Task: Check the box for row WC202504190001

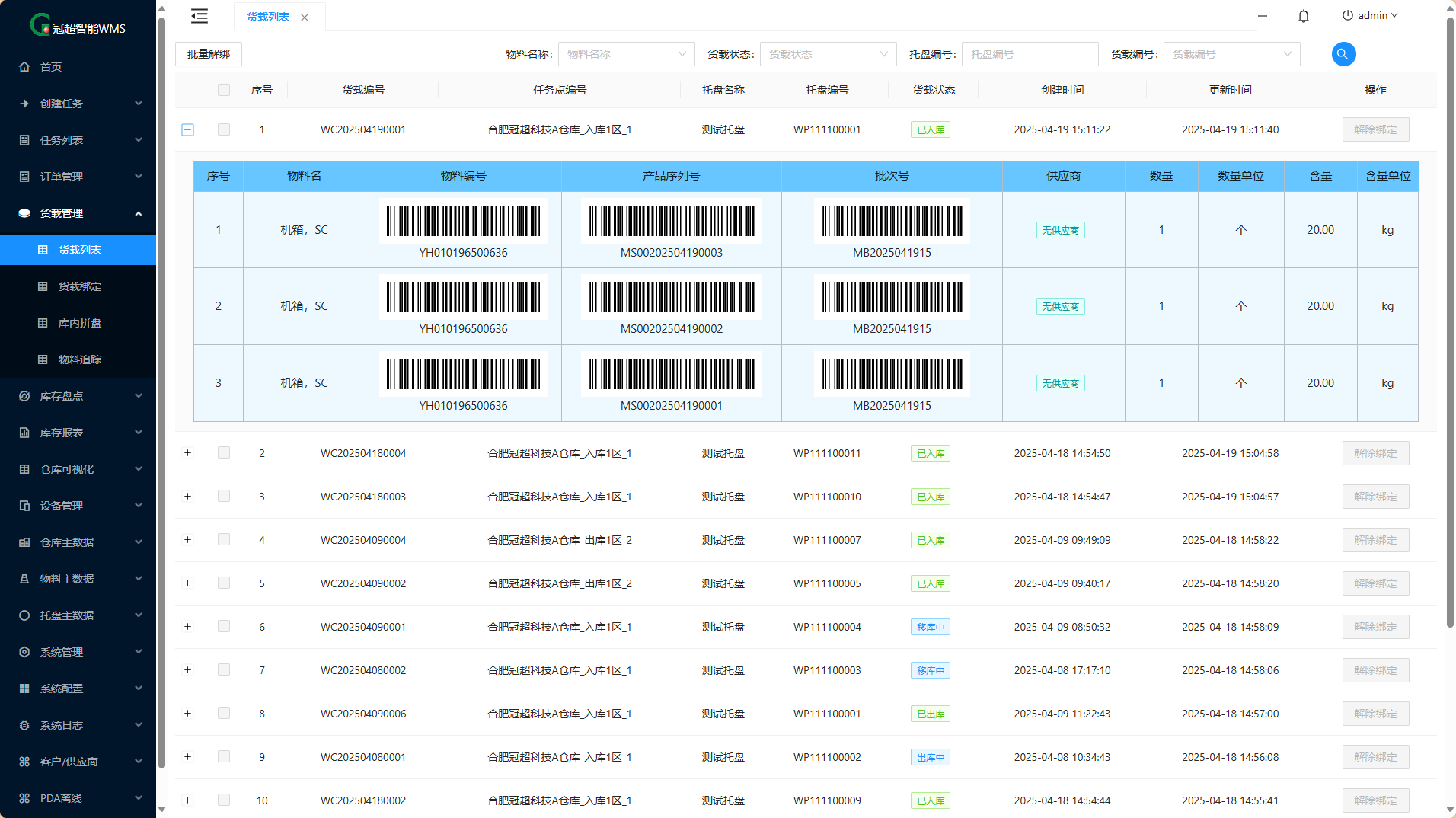Action: pos(224,129)
